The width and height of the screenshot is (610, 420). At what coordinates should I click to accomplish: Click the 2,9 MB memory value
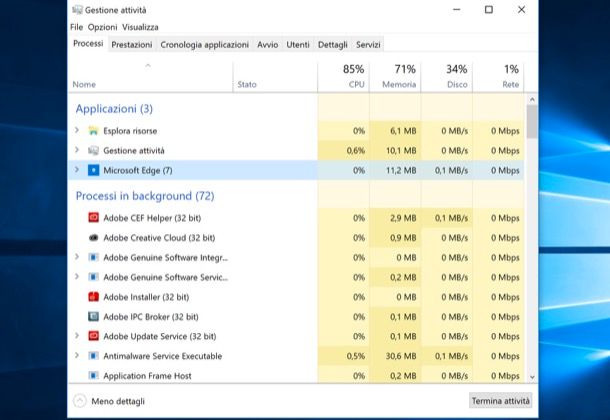403,218
